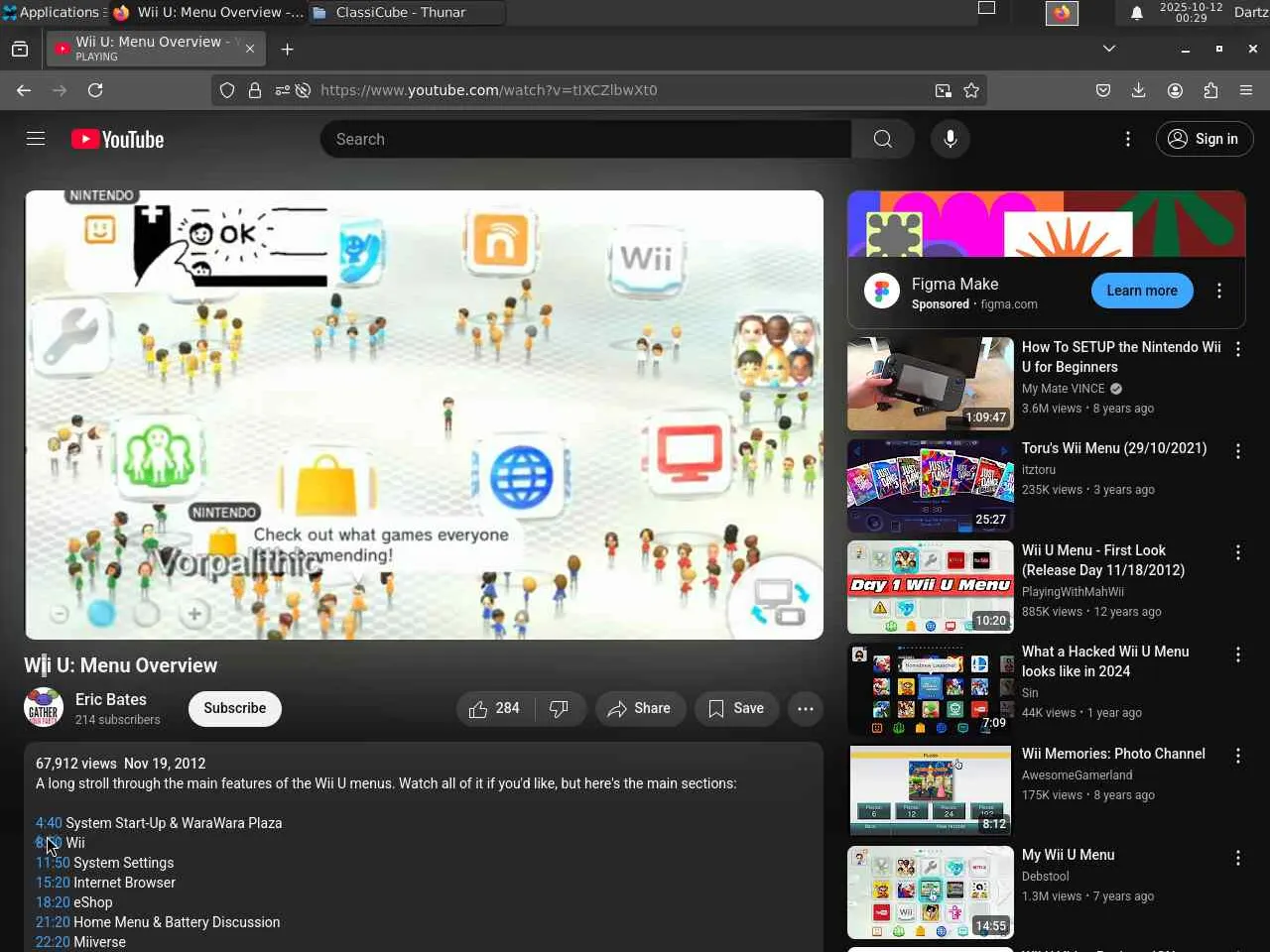This screenshot has width=1270, height=952.
Task: Open Firefox extensions panel
Action: pyautogui.click(x=1210, y=90)
